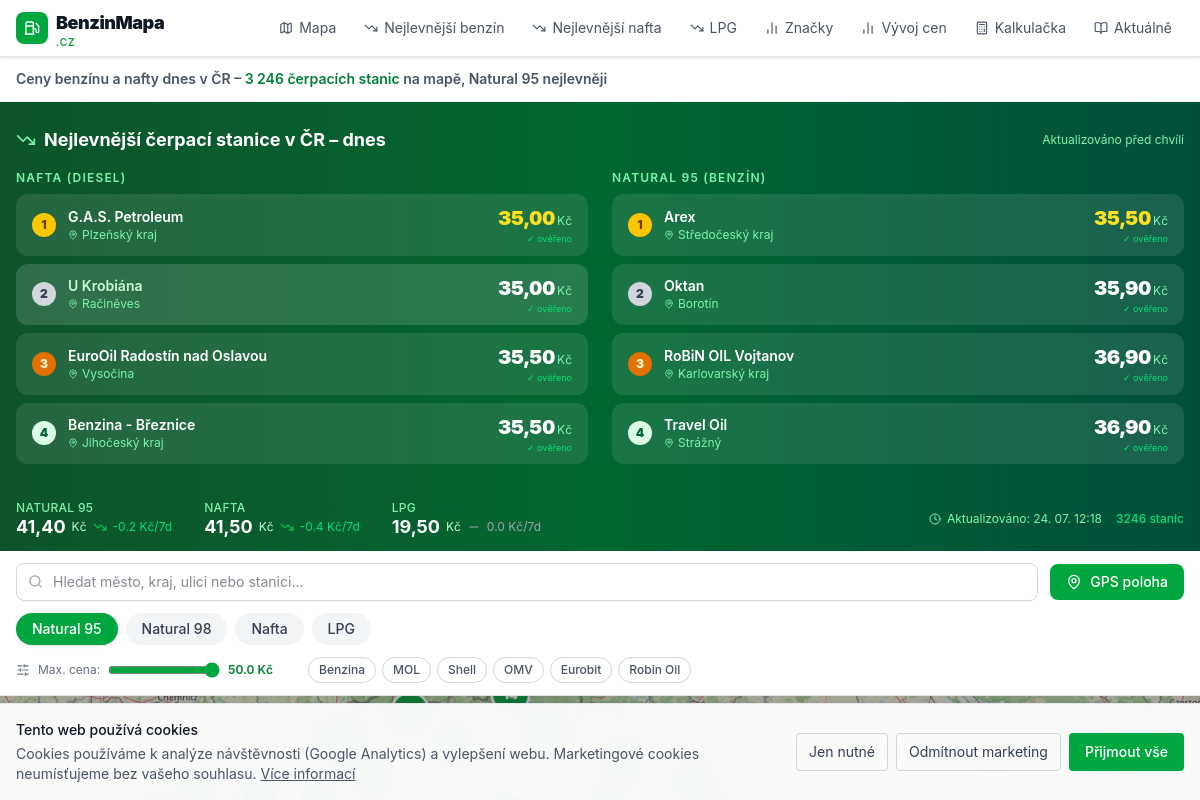
Task: Filter by Benzina brand
Action: pos(342,670)
